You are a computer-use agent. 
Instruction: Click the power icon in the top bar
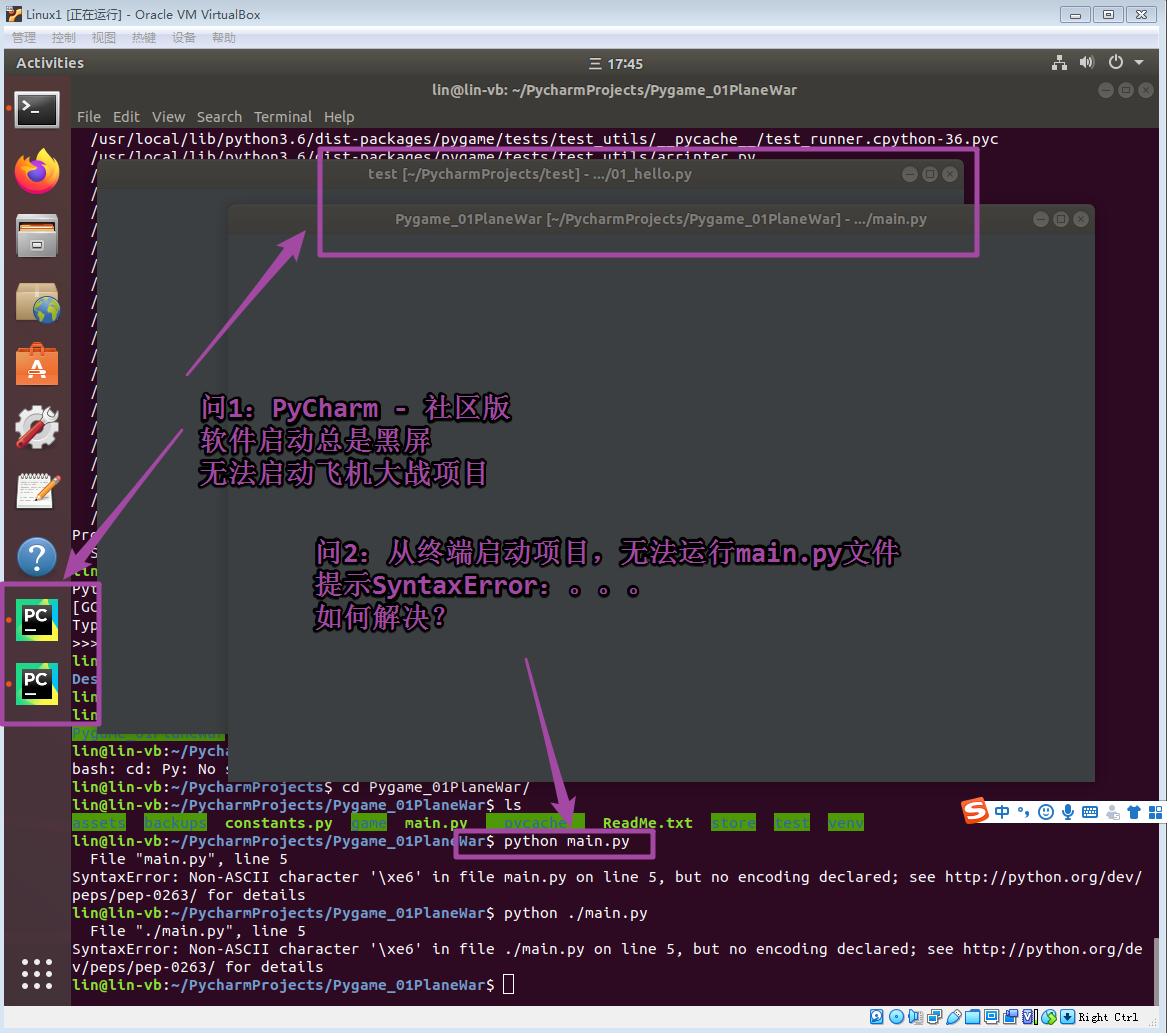click(x=1115, y=63)
